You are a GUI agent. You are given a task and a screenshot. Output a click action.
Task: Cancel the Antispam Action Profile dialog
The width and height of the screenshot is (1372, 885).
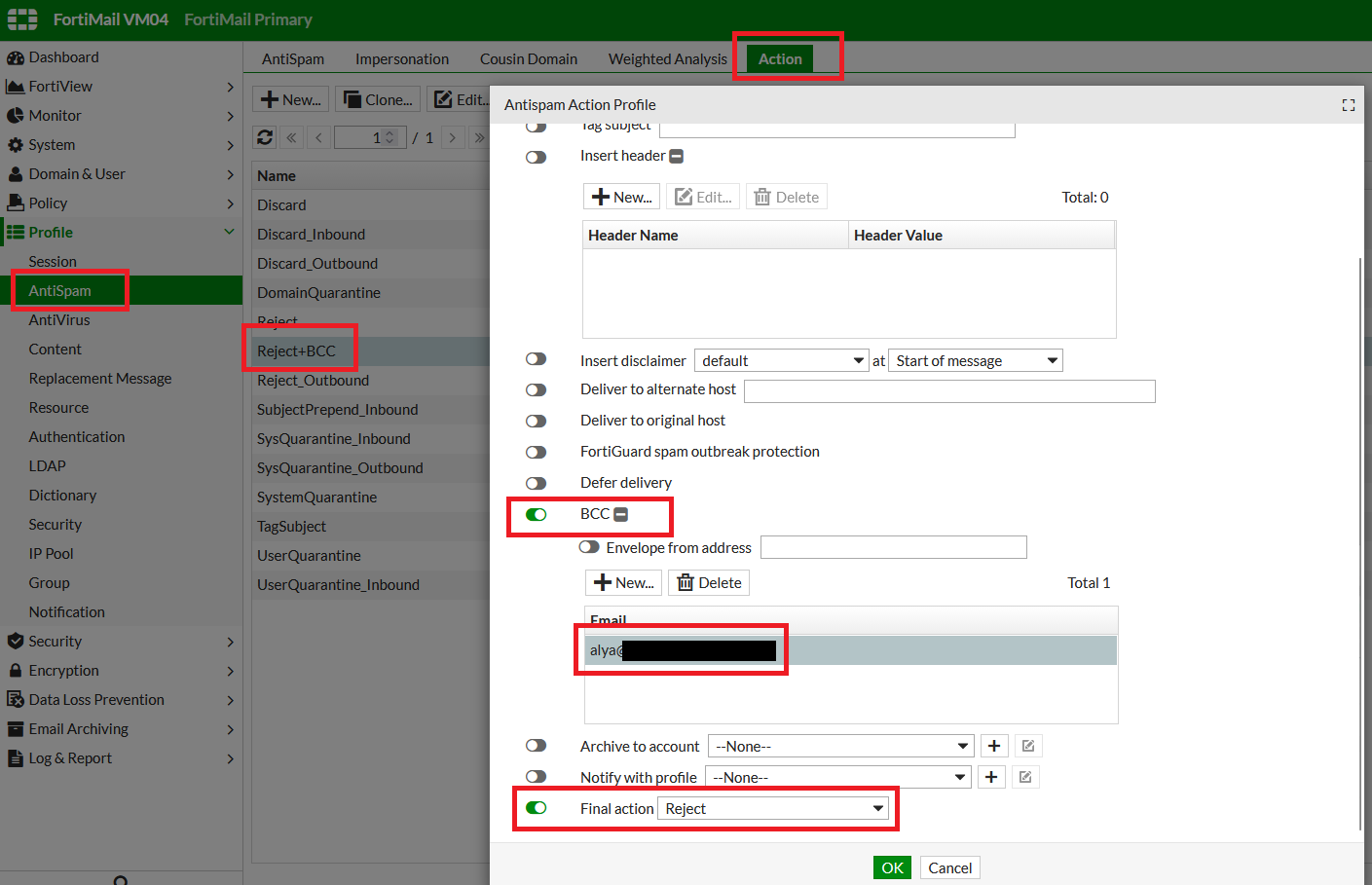[950, 867]
